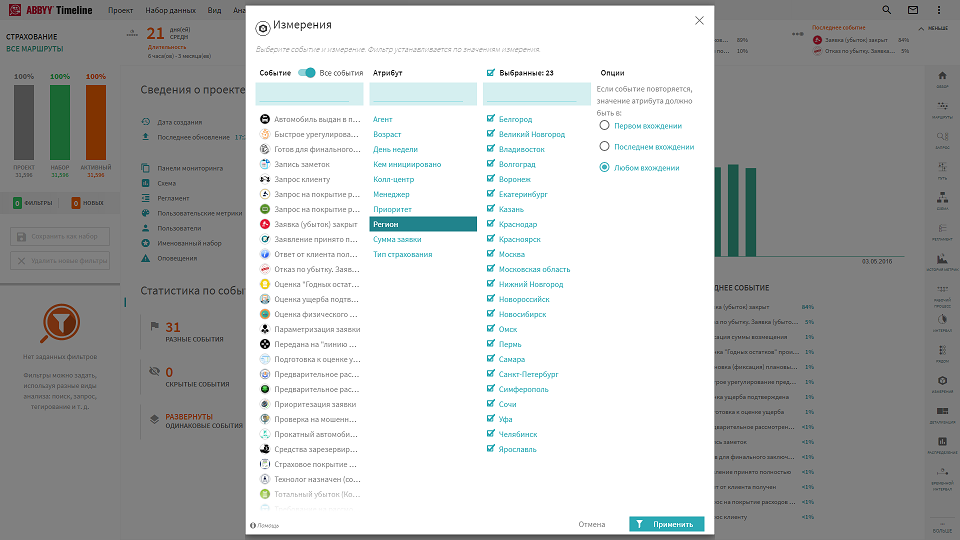Screen dimensions: 960x540
Task: Select 'Первом вхождении' radio option
Action: click(x=604, y=126)
